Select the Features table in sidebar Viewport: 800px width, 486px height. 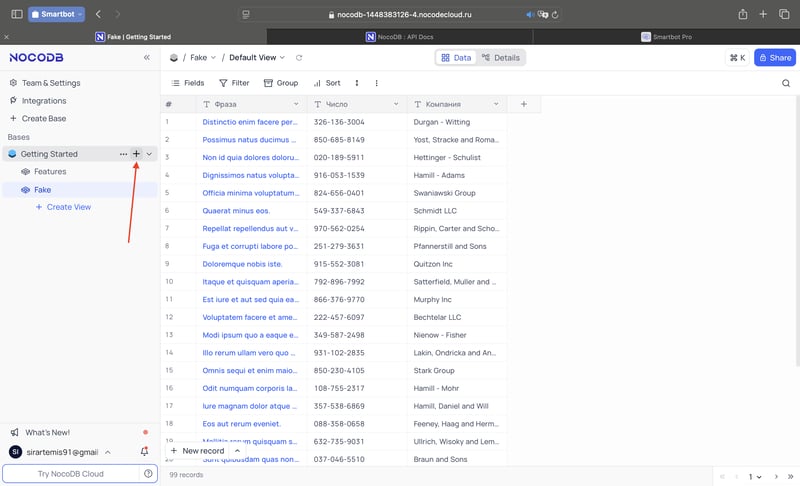point(50,171)
